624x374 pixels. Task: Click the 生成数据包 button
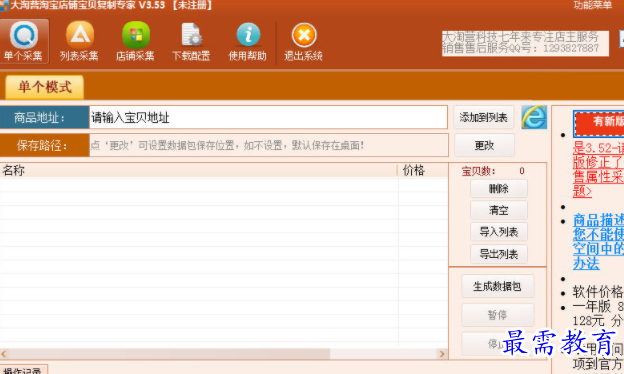click(x=497, y=286)
